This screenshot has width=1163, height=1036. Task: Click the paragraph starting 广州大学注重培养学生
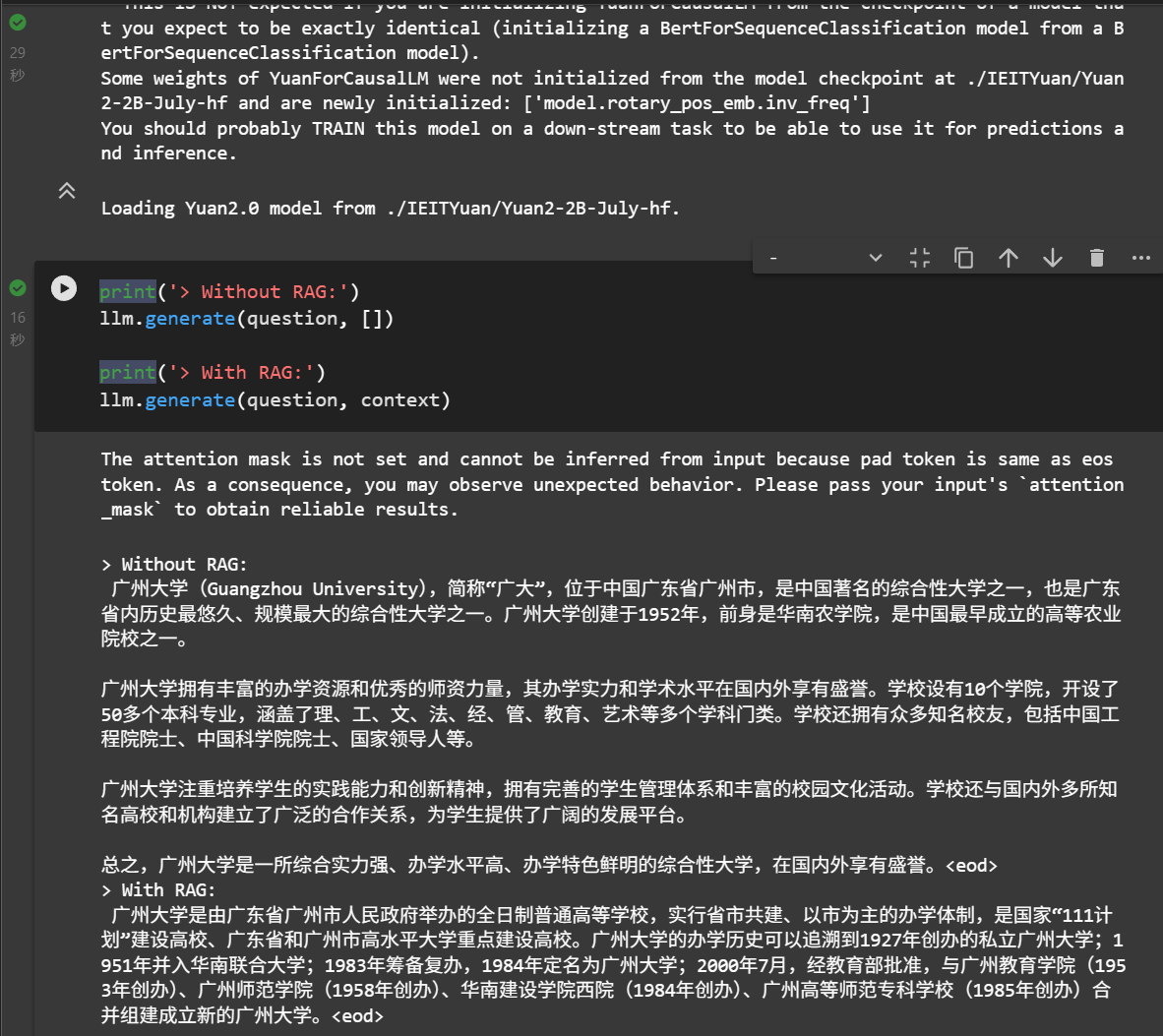610,802
